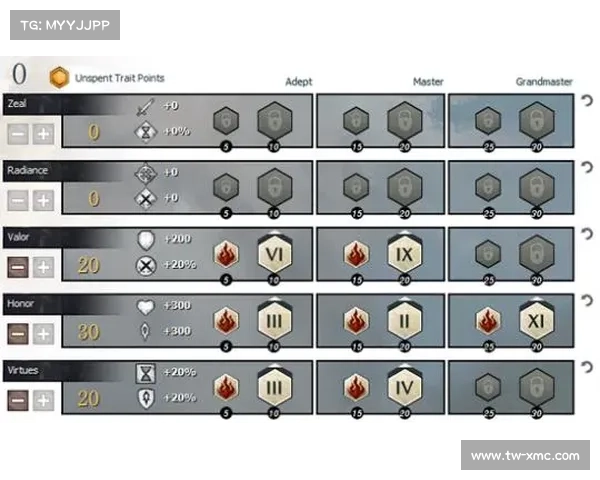600x480 pixels.
Task: Add a point to the Radiance trait line
Action: tap(43, 200)
